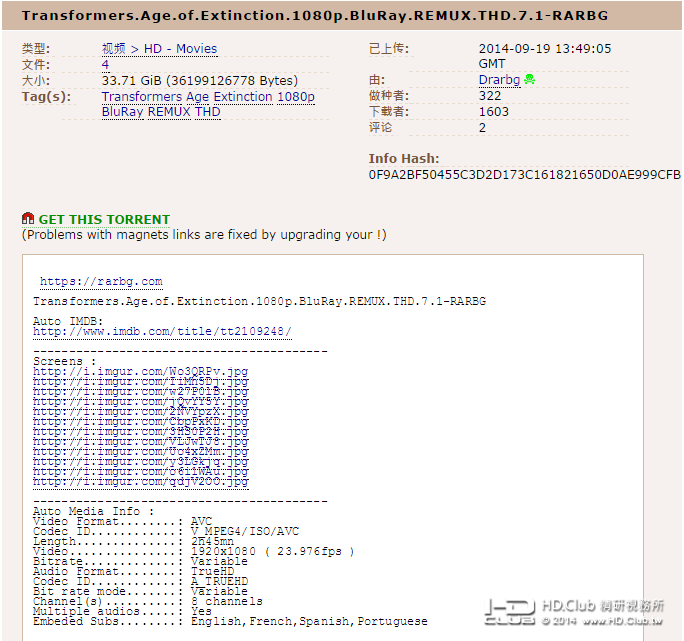Open the imgur CbpPxKD.jpg screenshot link

click(x=140, y=422)
